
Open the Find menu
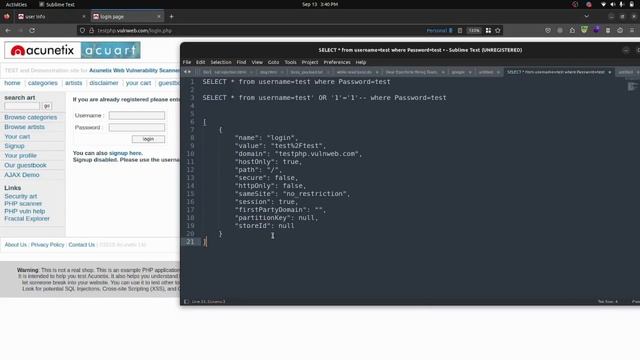[x=241, y=62]
